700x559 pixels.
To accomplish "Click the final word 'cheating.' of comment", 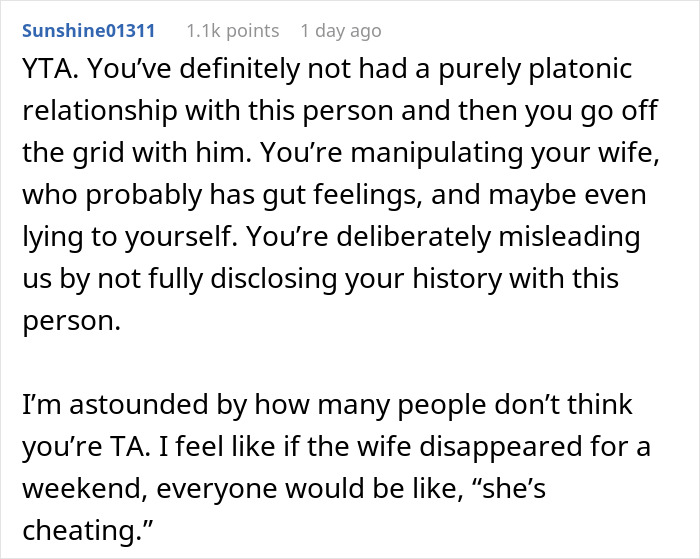I will [x=88, y=530].
